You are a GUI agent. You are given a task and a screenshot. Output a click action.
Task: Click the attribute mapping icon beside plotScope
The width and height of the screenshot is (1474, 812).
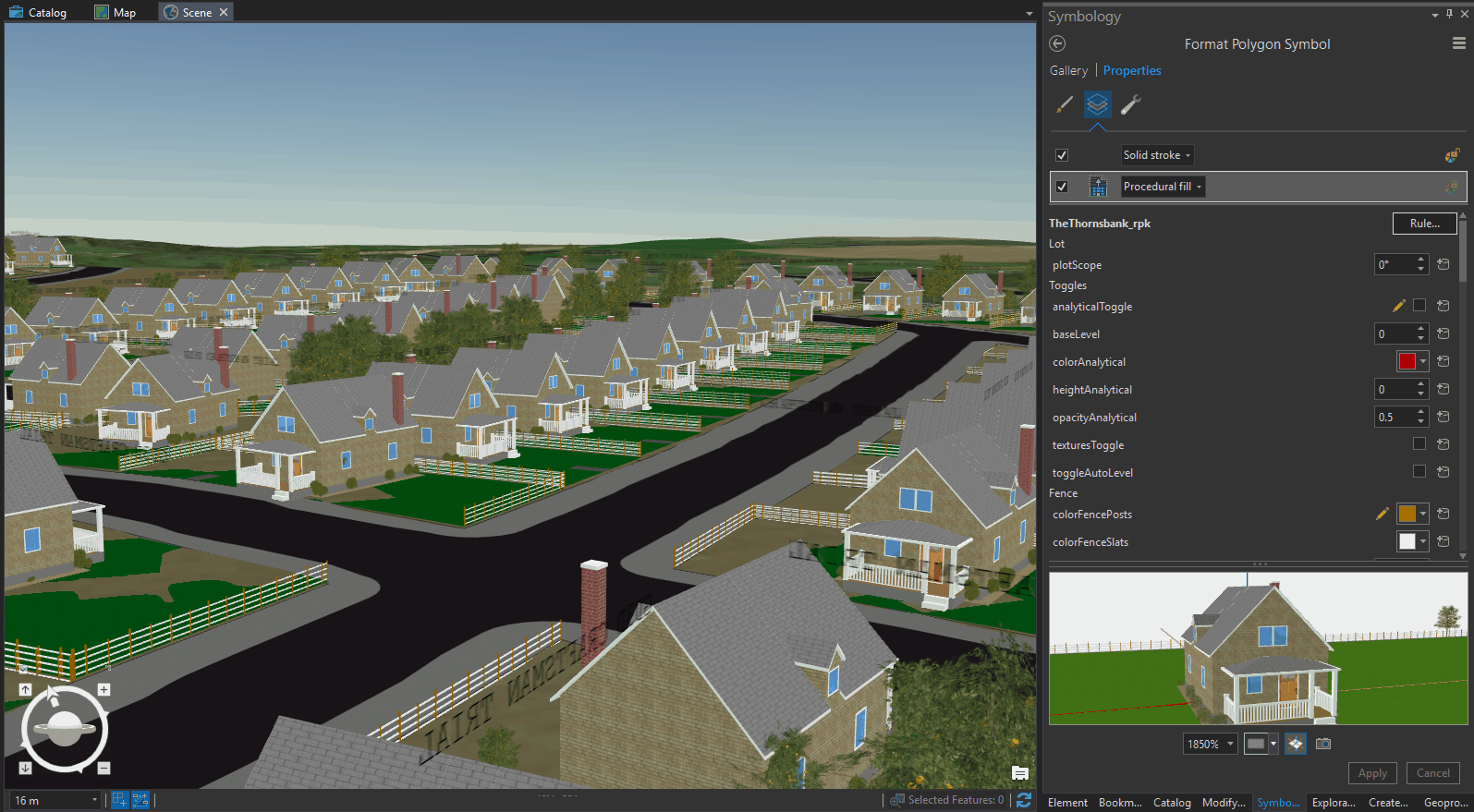click(1443, 265)
